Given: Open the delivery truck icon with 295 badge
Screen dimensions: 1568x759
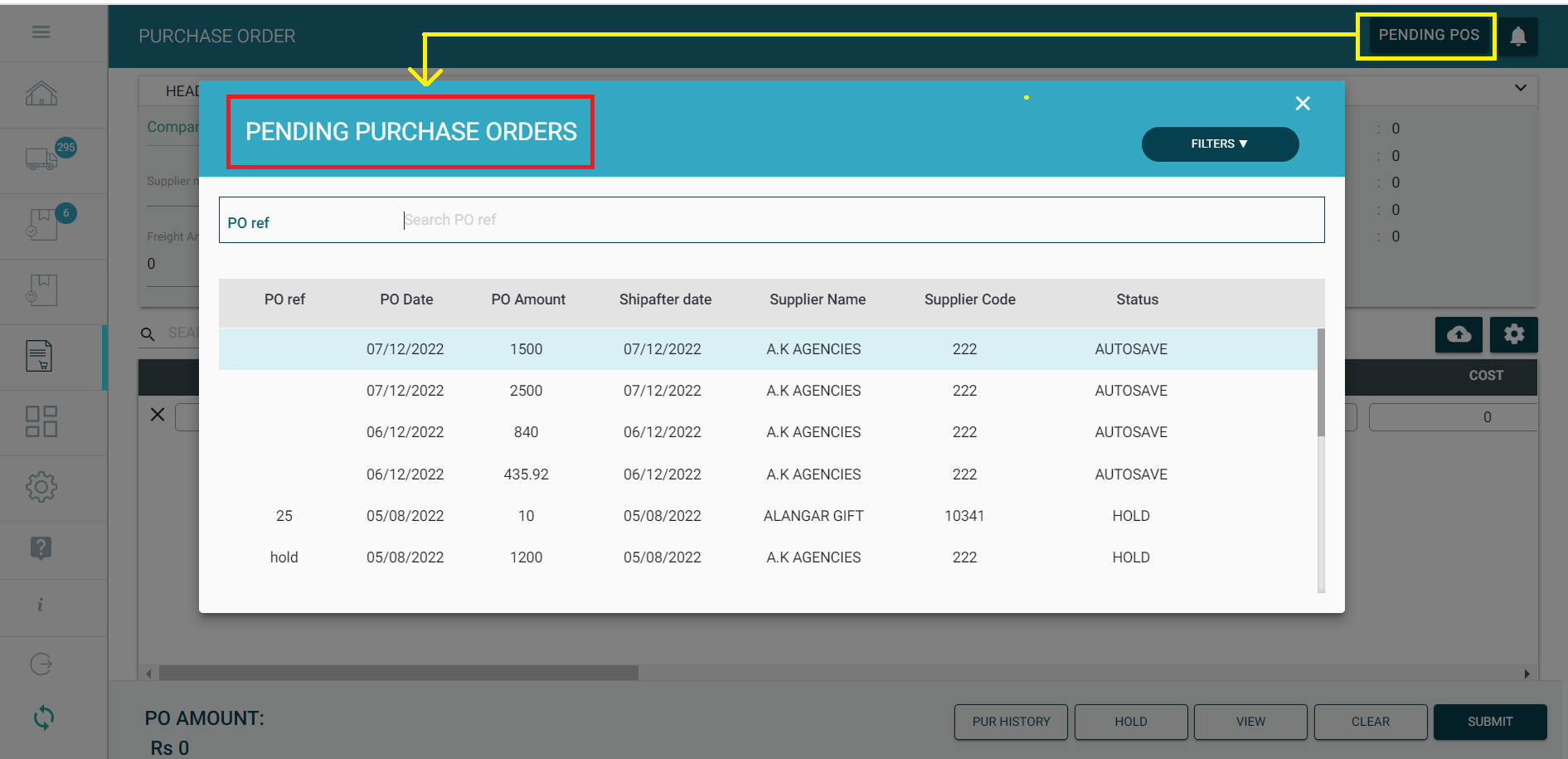Looking at the screenshot, I should (x=42, y=158).
